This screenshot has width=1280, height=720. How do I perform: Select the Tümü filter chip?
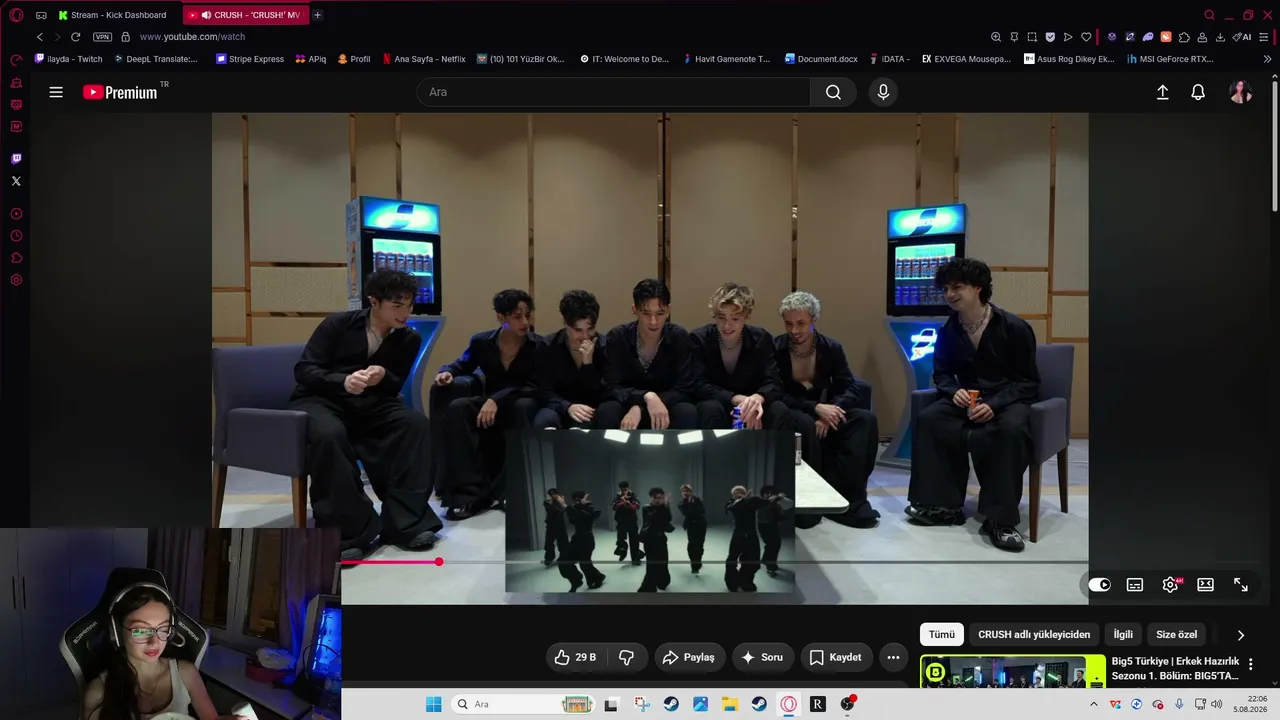click(x=942, y=635)
